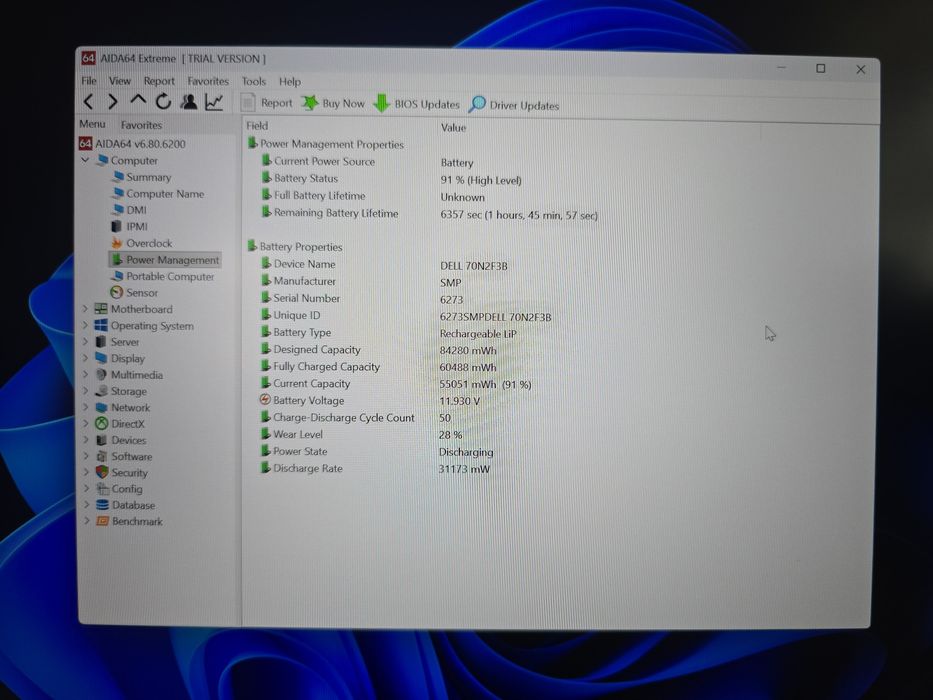Select Power Management in the tree
This screenshot has height=700, width=933.
click(x=165, y=260)
